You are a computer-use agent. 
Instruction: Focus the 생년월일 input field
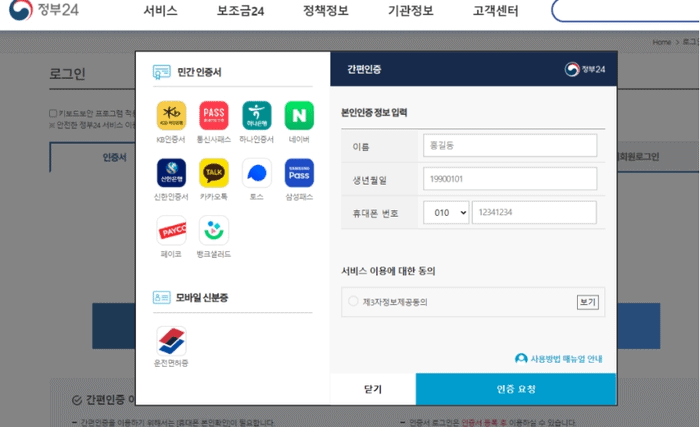[x=510, y=179]
